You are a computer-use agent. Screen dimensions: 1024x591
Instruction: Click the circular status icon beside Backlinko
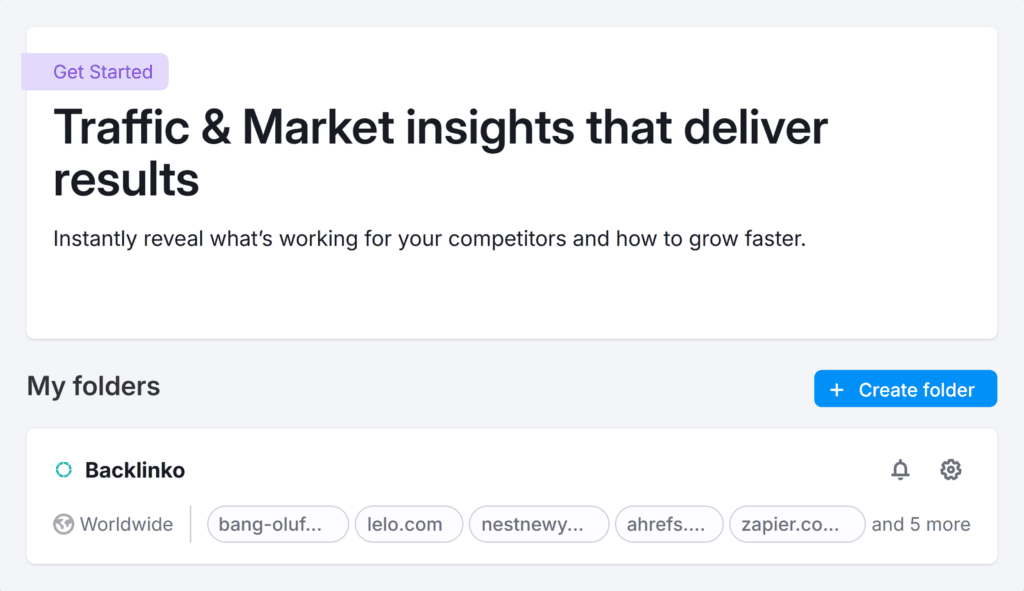(63, 469)
